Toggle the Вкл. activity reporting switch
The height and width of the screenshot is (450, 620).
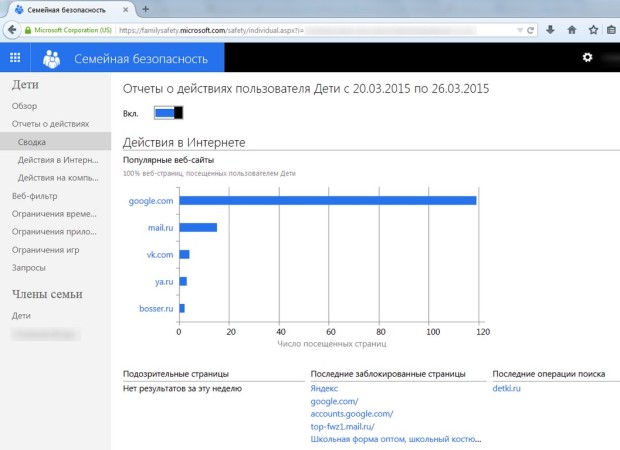click(x=168, y=113)
